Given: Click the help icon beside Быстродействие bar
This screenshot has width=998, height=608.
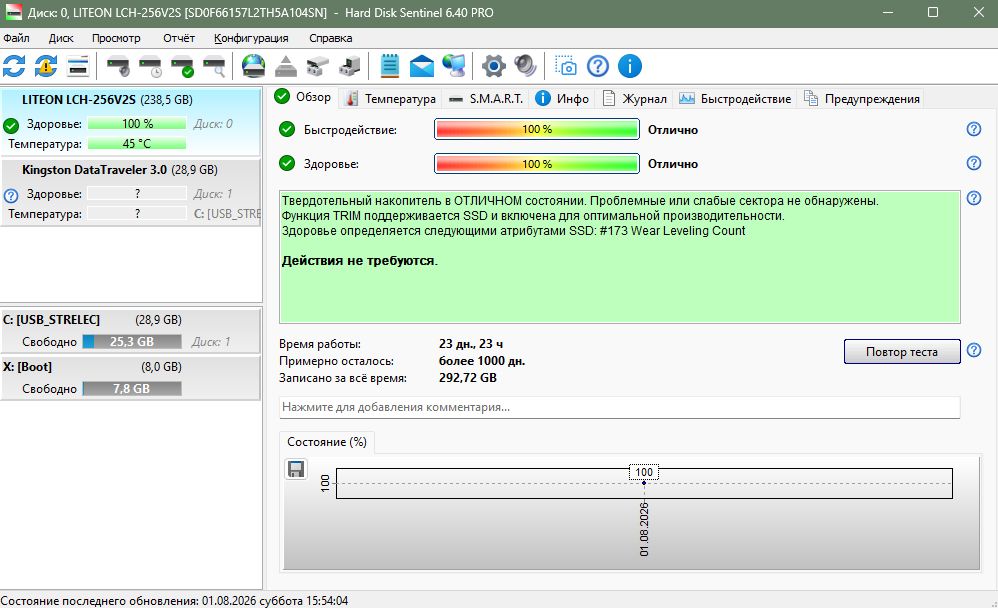Looking at the screenshot, I should [973, 129].
